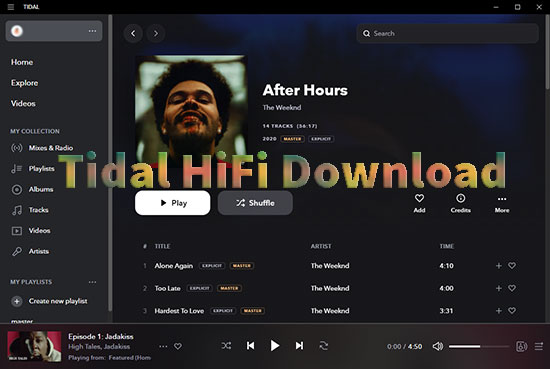Shuffle the After Hours album
550x369 pixels.
[255, 203]
